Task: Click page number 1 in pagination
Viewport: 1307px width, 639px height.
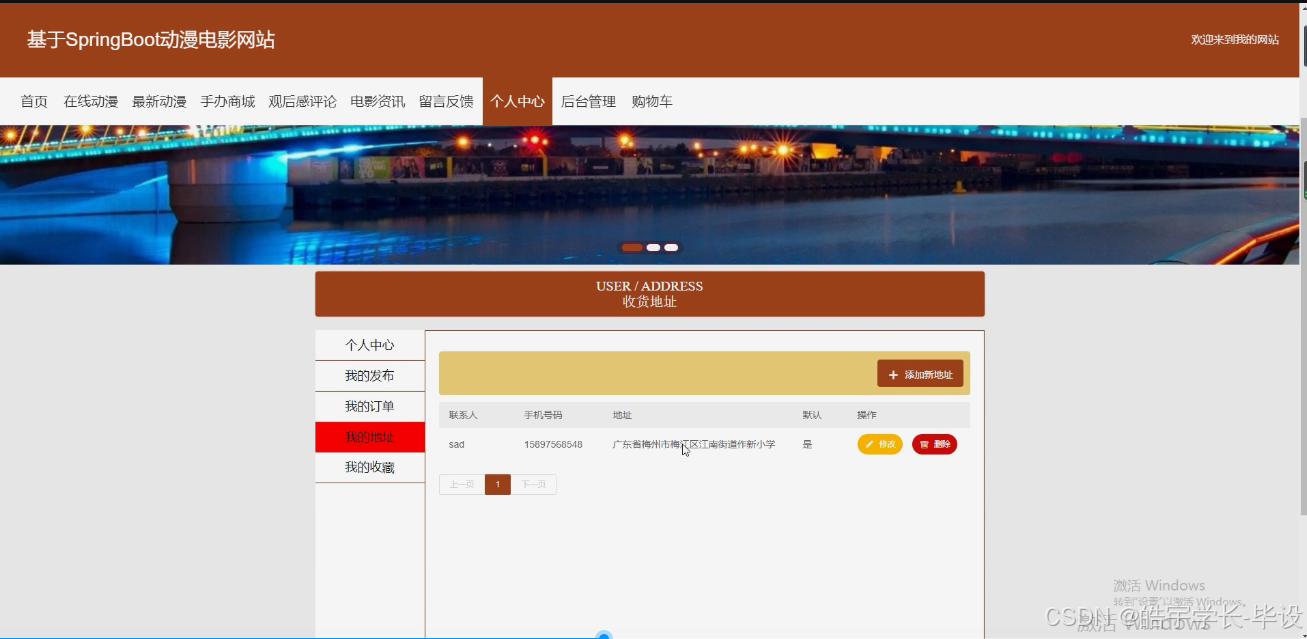Action: [497, 484]
